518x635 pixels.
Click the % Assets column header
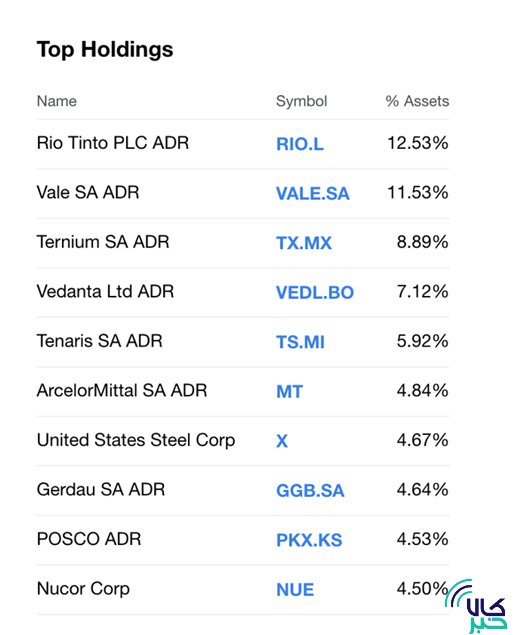point(417,101)
